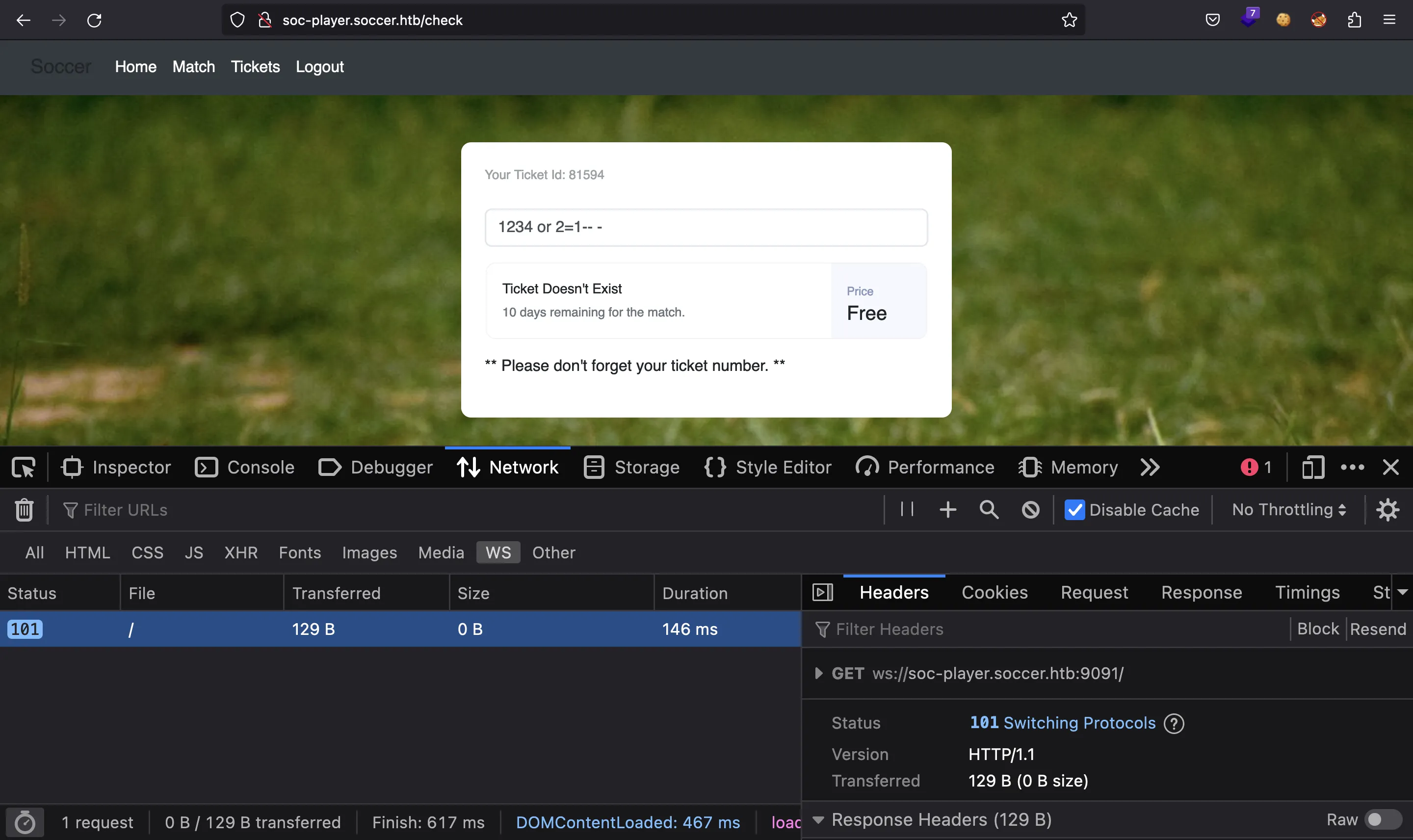1413x840 pixels.
Task: Collapse the Response Headers section
Action: click(818, 819)
